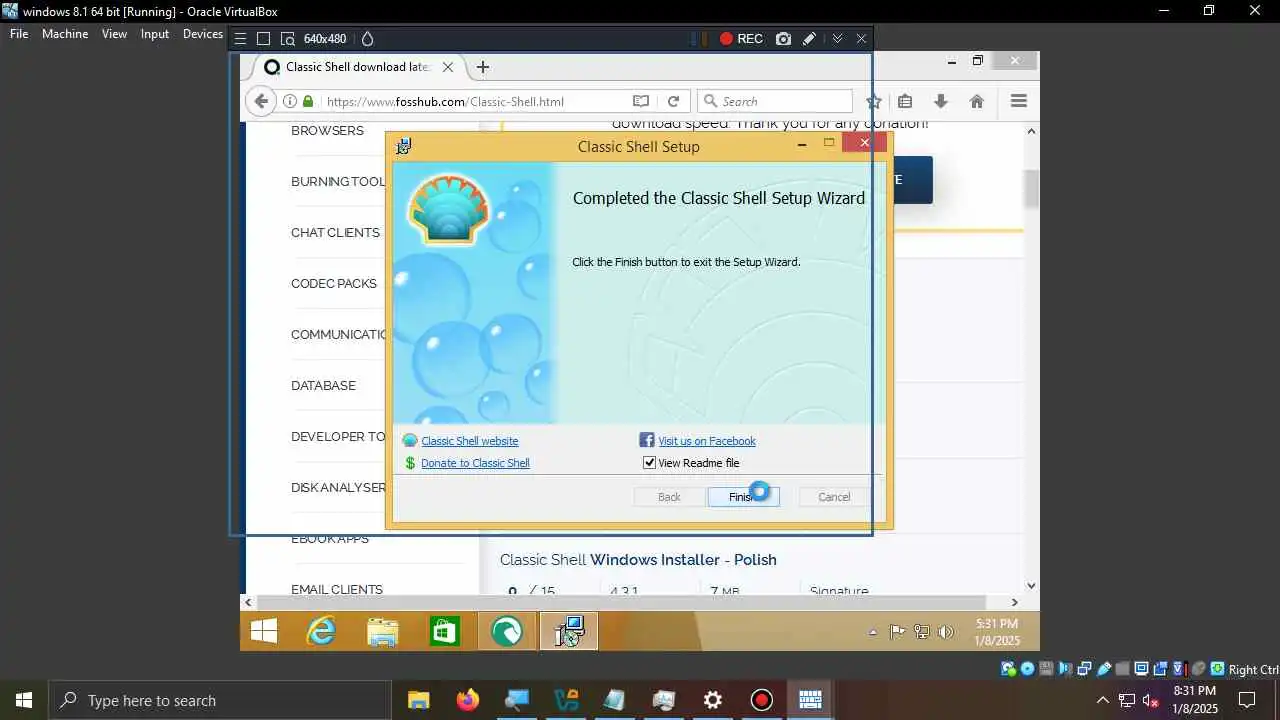Open the host notification center icon
This screenshot has height=720, width=1280.
(1247, 700)
